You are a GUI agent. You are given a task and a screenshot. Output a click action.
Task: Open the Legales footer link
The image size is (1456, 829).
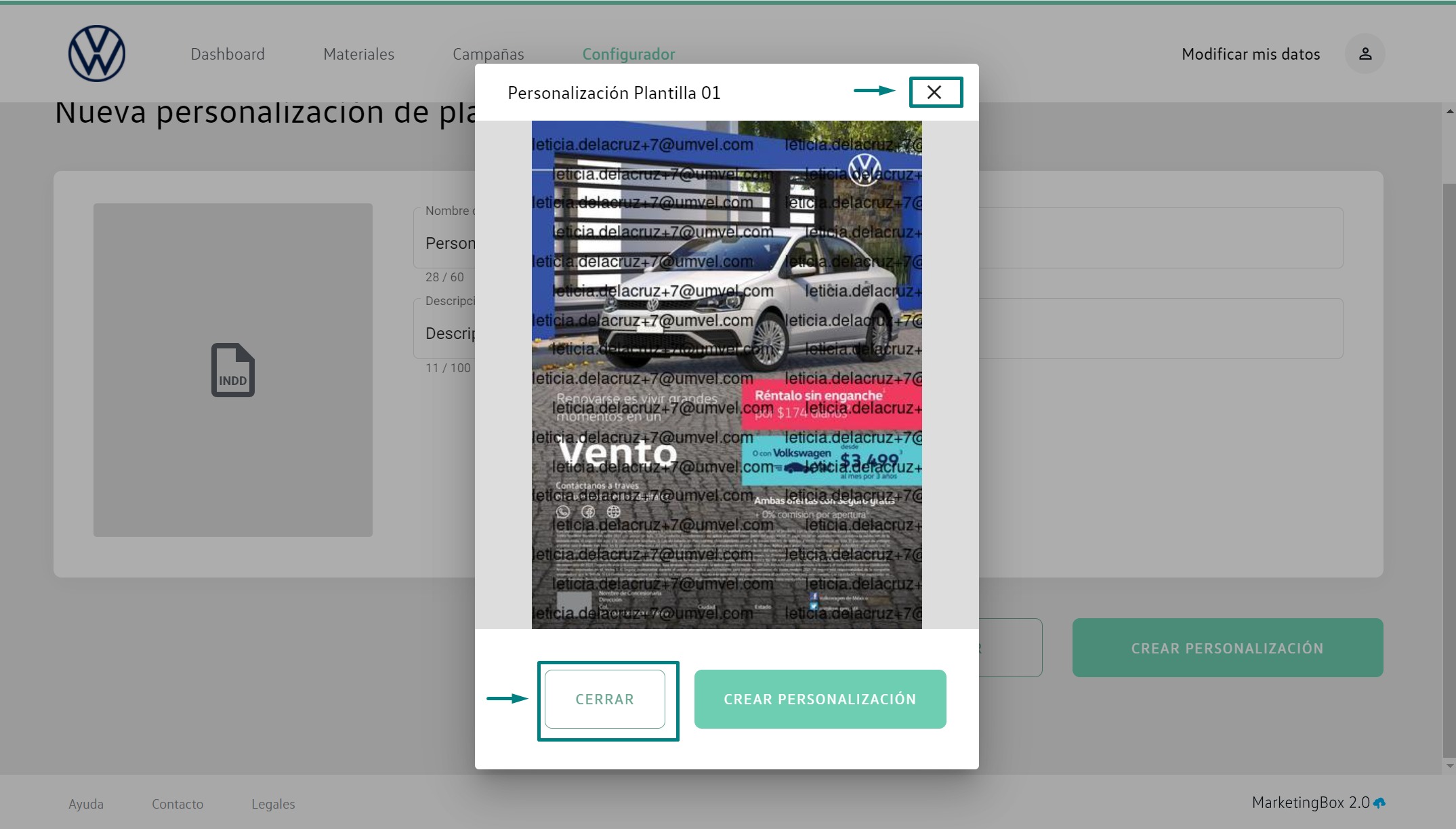point(273,804)
